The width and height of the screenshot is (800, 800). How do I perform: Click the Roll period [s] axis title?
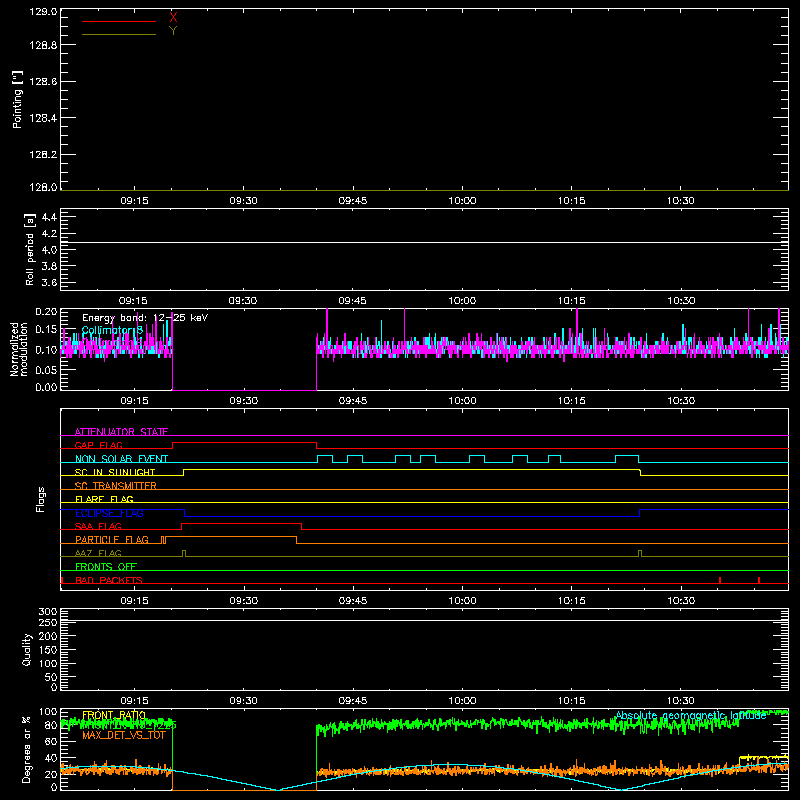pos(30,249)
